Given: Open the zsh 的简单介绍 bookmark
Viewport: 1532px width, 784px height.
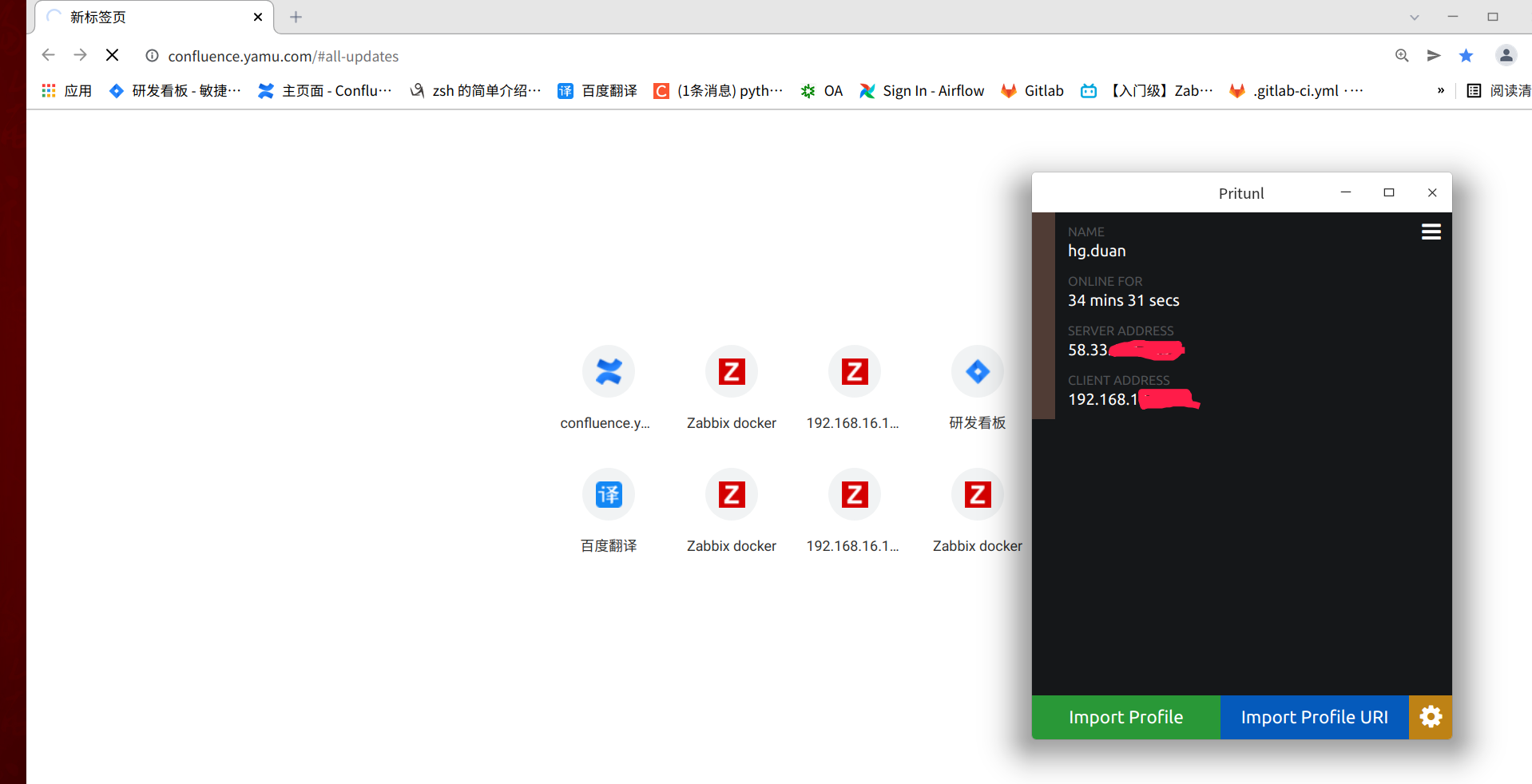Looking at the screenshot, I should pyautogui.click(x=475, y=91).
